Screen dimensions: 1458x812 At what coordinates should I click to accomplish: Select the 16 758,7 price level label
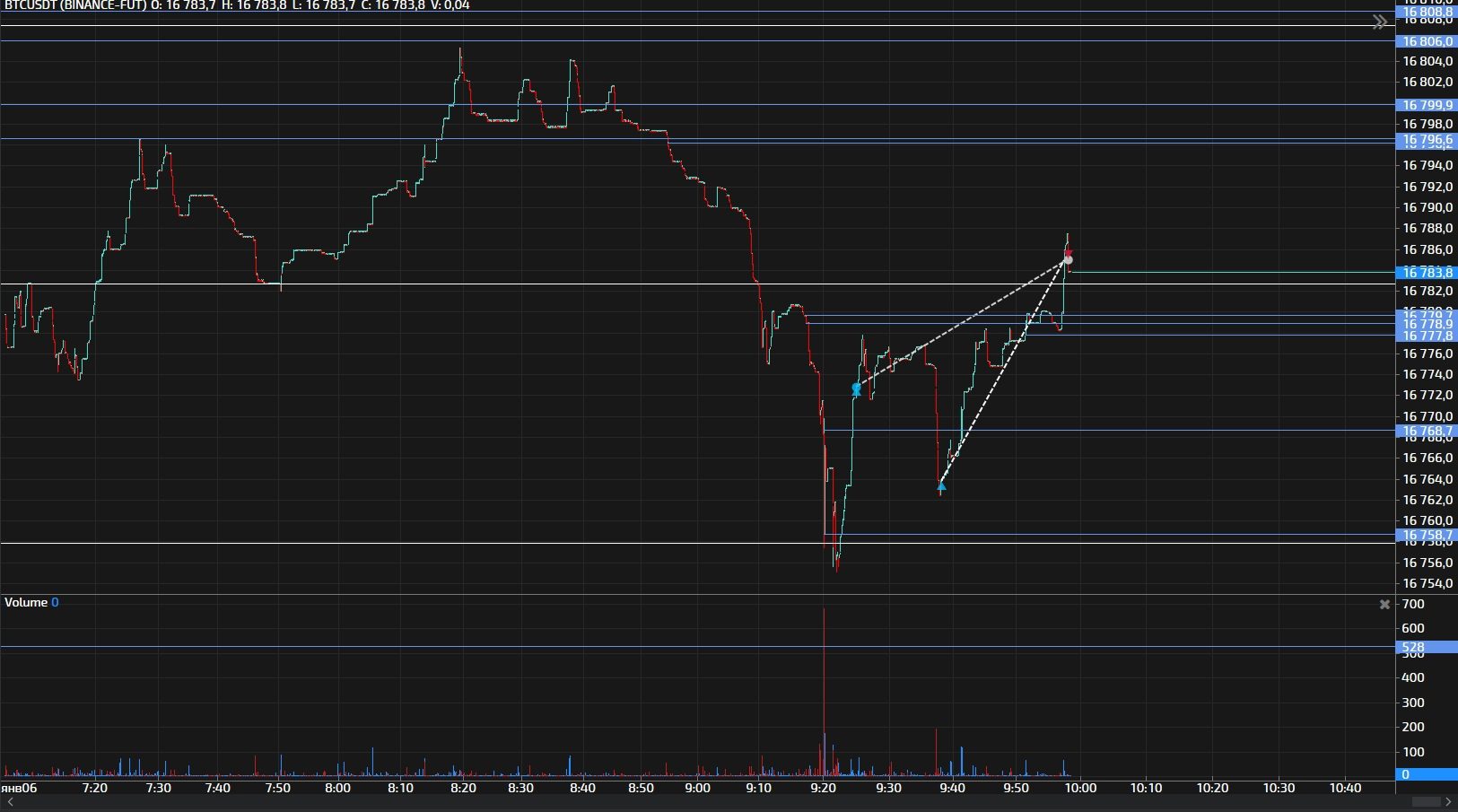tap(1427, 535)
